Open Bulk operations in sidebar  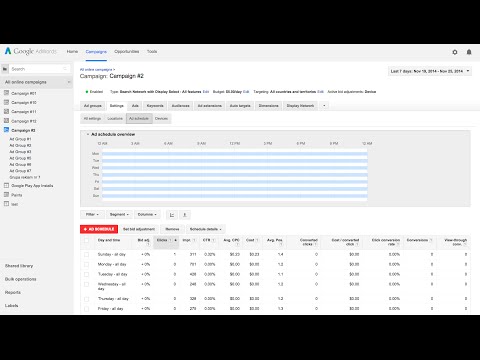21,279
